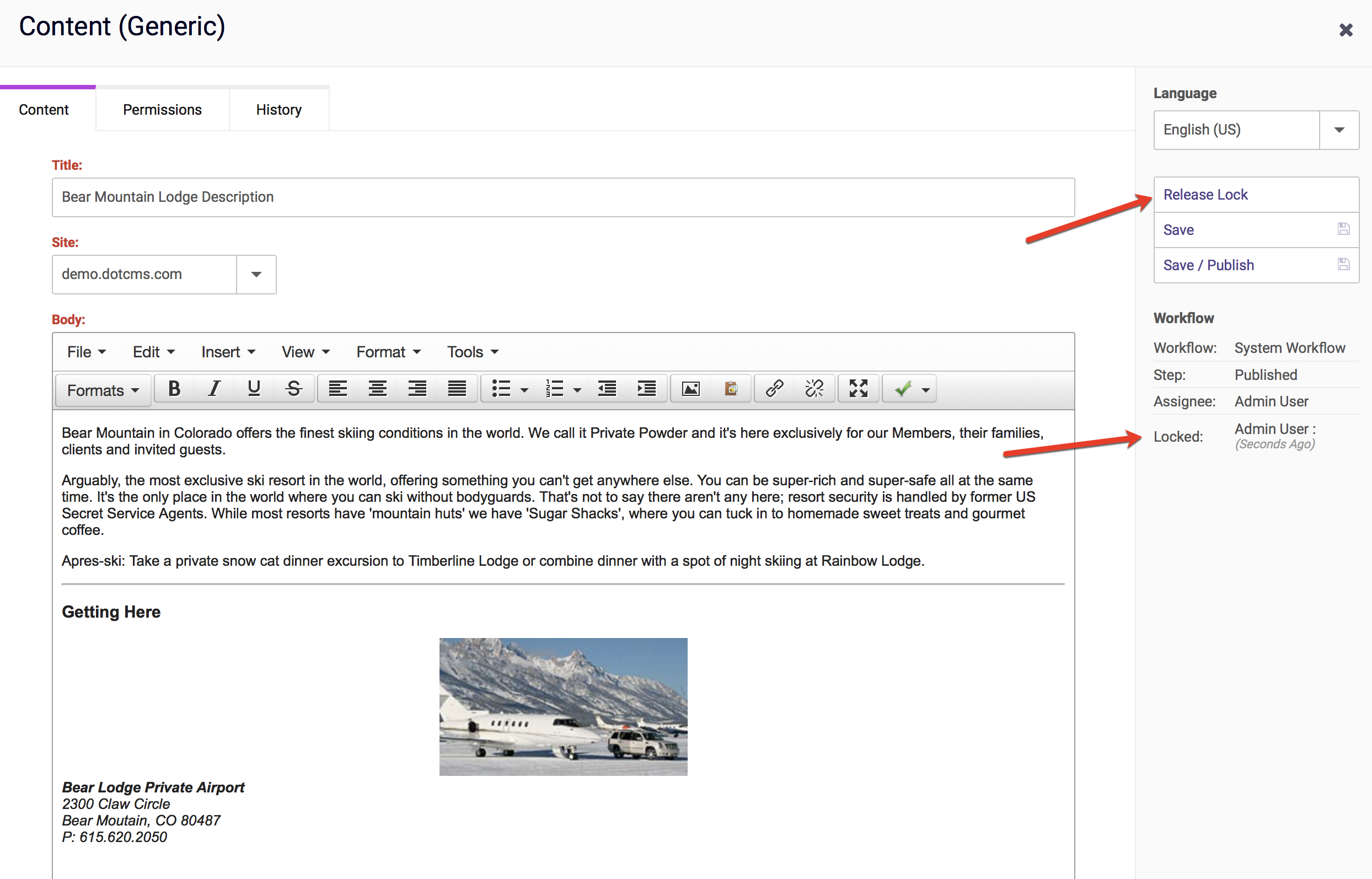Align text to the left
Image resolution: width=1372 pixels, height=879 pixels.
tap(338, 389)
